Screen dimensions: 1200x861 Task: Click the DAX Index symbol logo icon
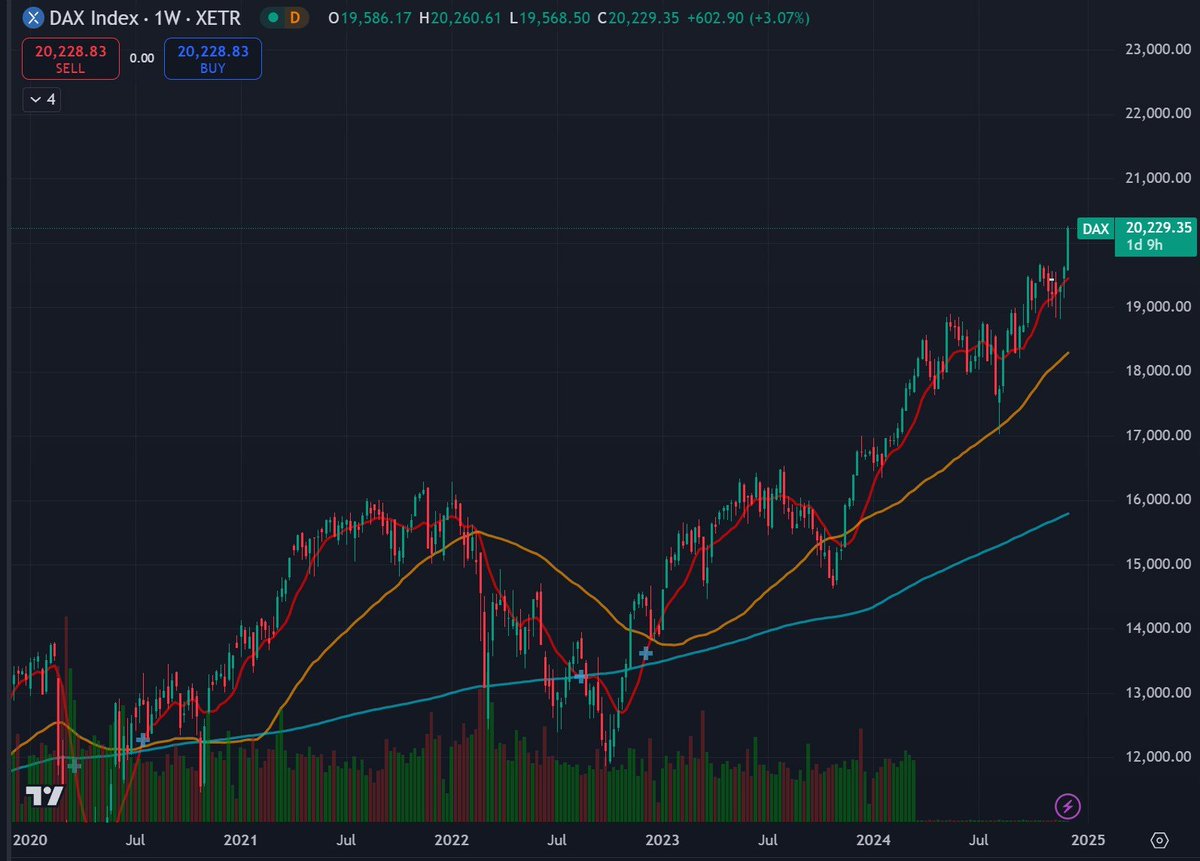pyautogui.click(x=34, y=18)
